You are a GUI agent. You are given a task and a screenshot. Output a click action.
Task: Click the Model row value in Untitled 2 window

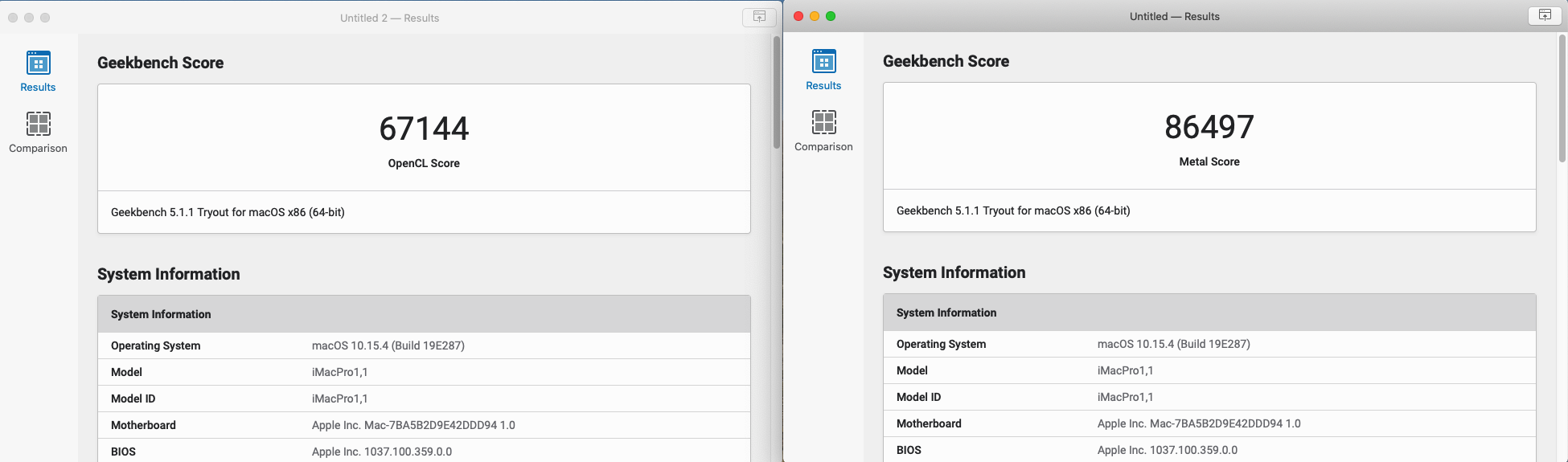click(340, 372)
